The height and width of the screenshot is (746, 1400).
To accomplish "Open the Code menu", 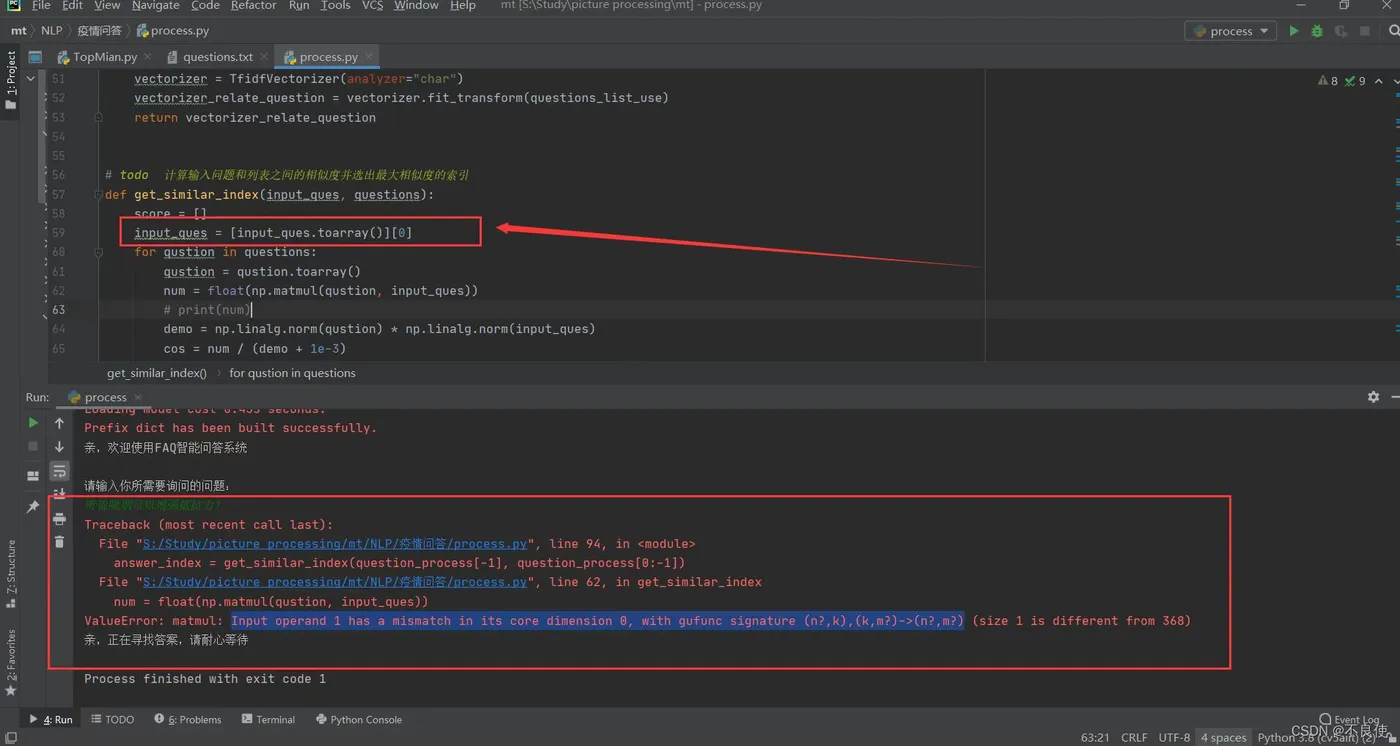I will [205, 5].
